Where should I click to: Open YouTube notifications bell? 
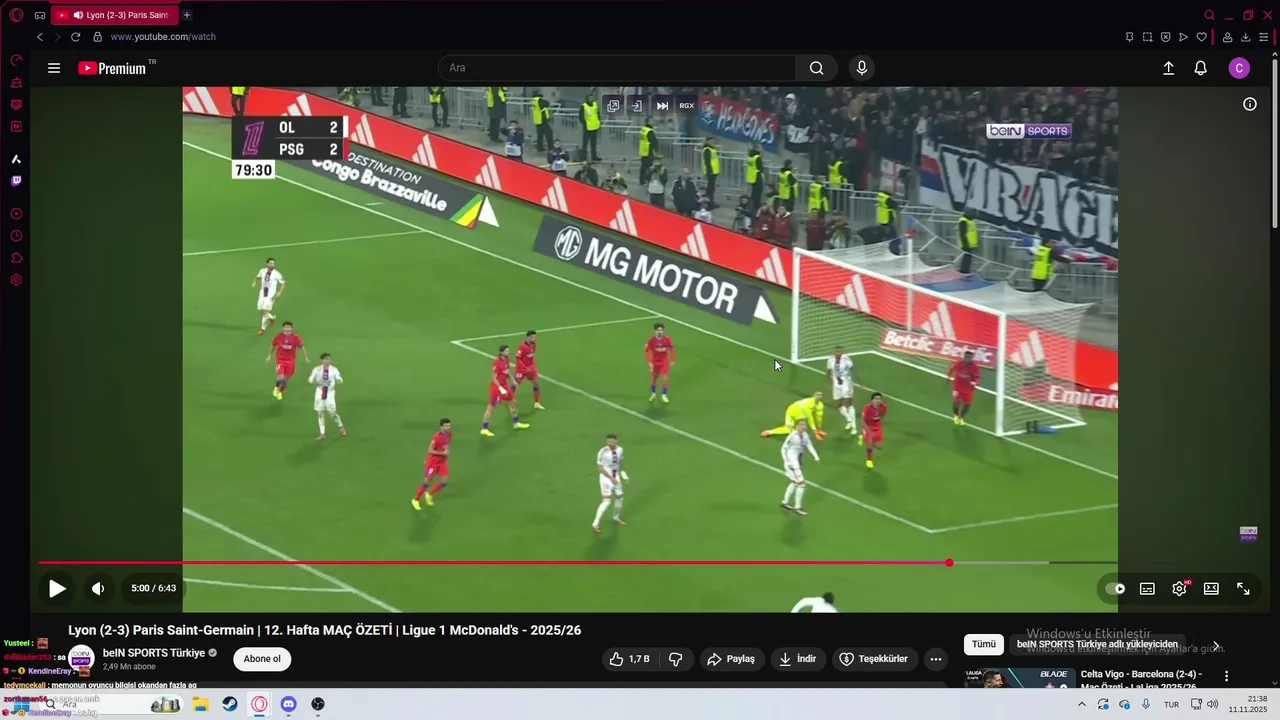tap(1201, 68)
